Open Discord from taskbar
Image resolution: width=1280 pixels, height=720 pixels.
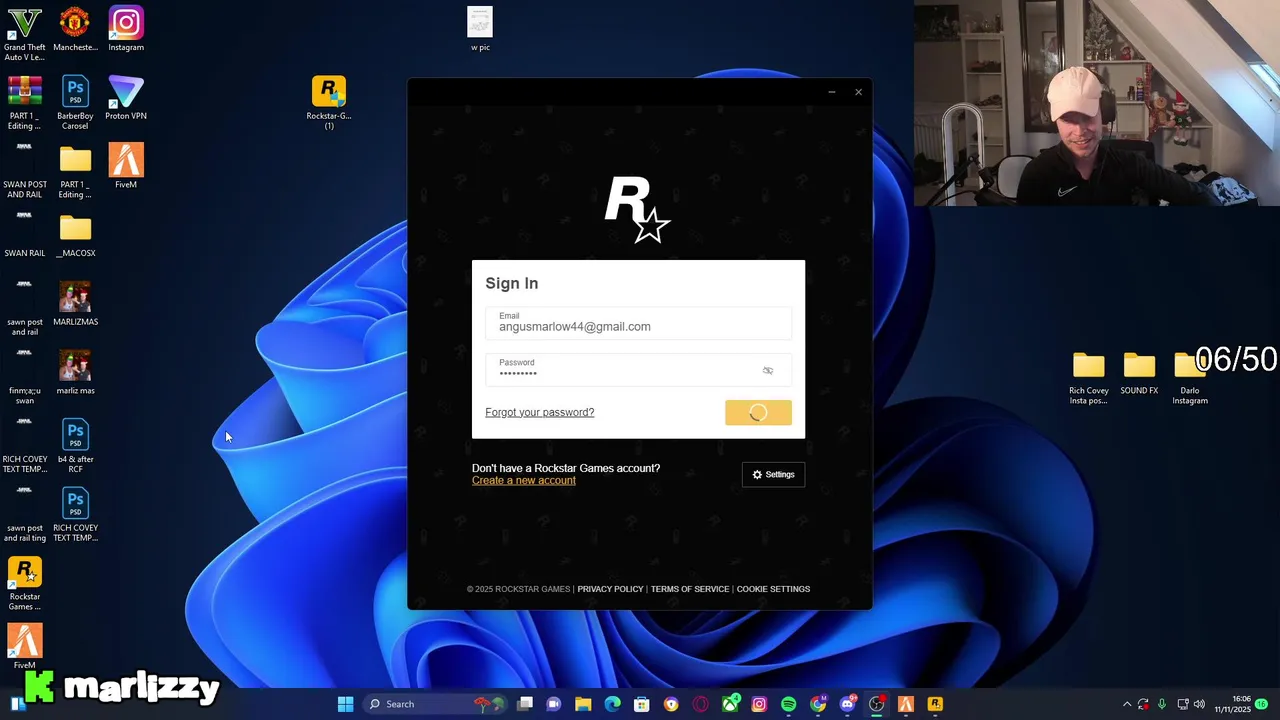(847, 704)
